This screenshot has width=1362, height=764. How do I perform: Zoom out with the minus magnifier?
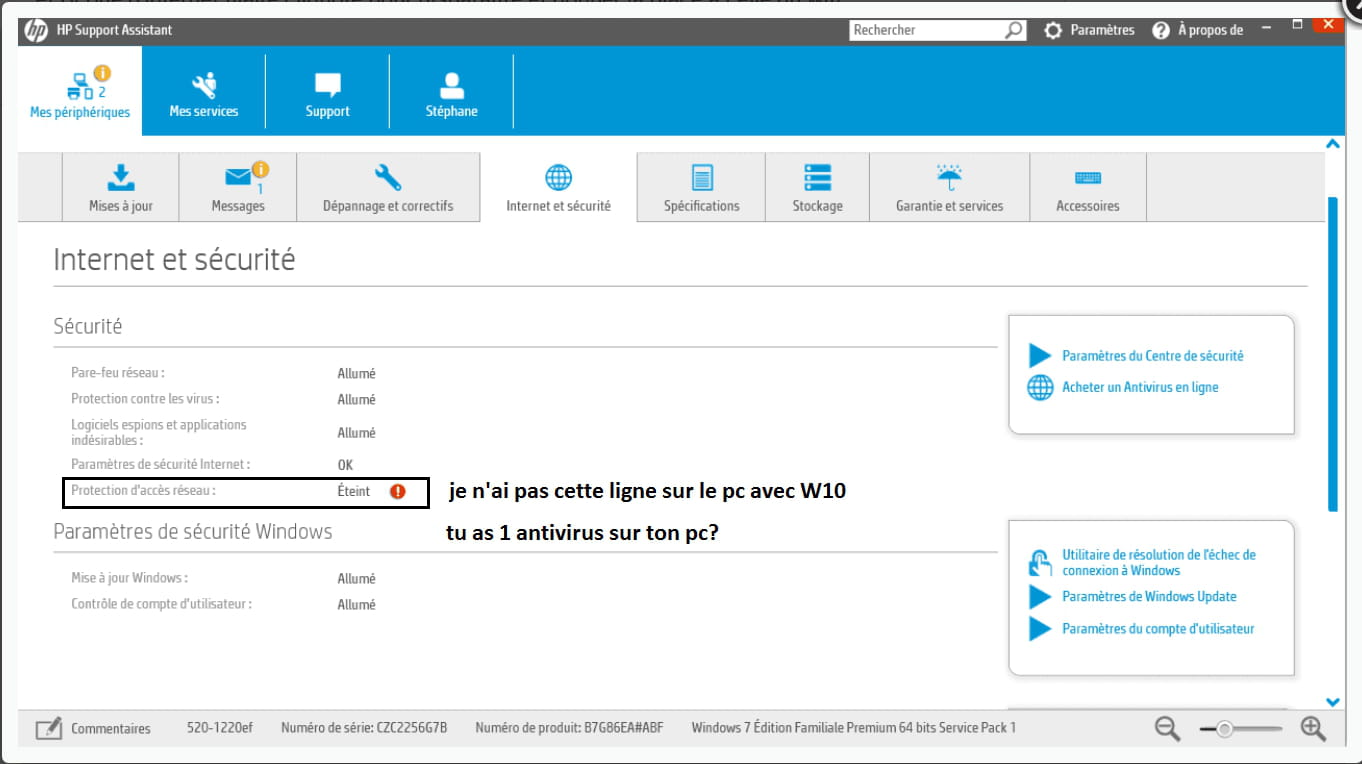[1167, 729]
